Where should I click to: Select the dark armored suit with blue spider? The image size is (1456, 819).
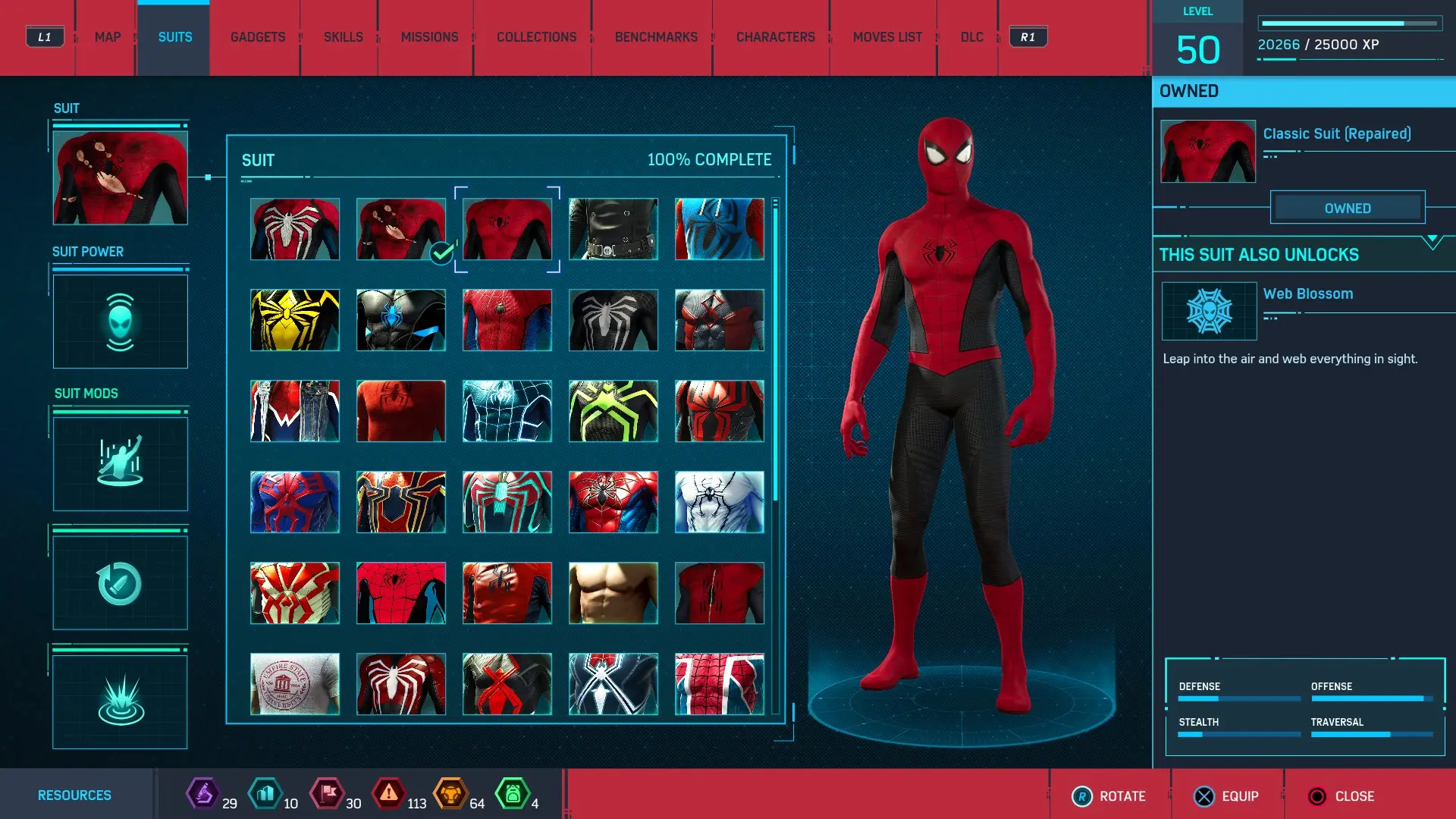(x=401, y=320)
